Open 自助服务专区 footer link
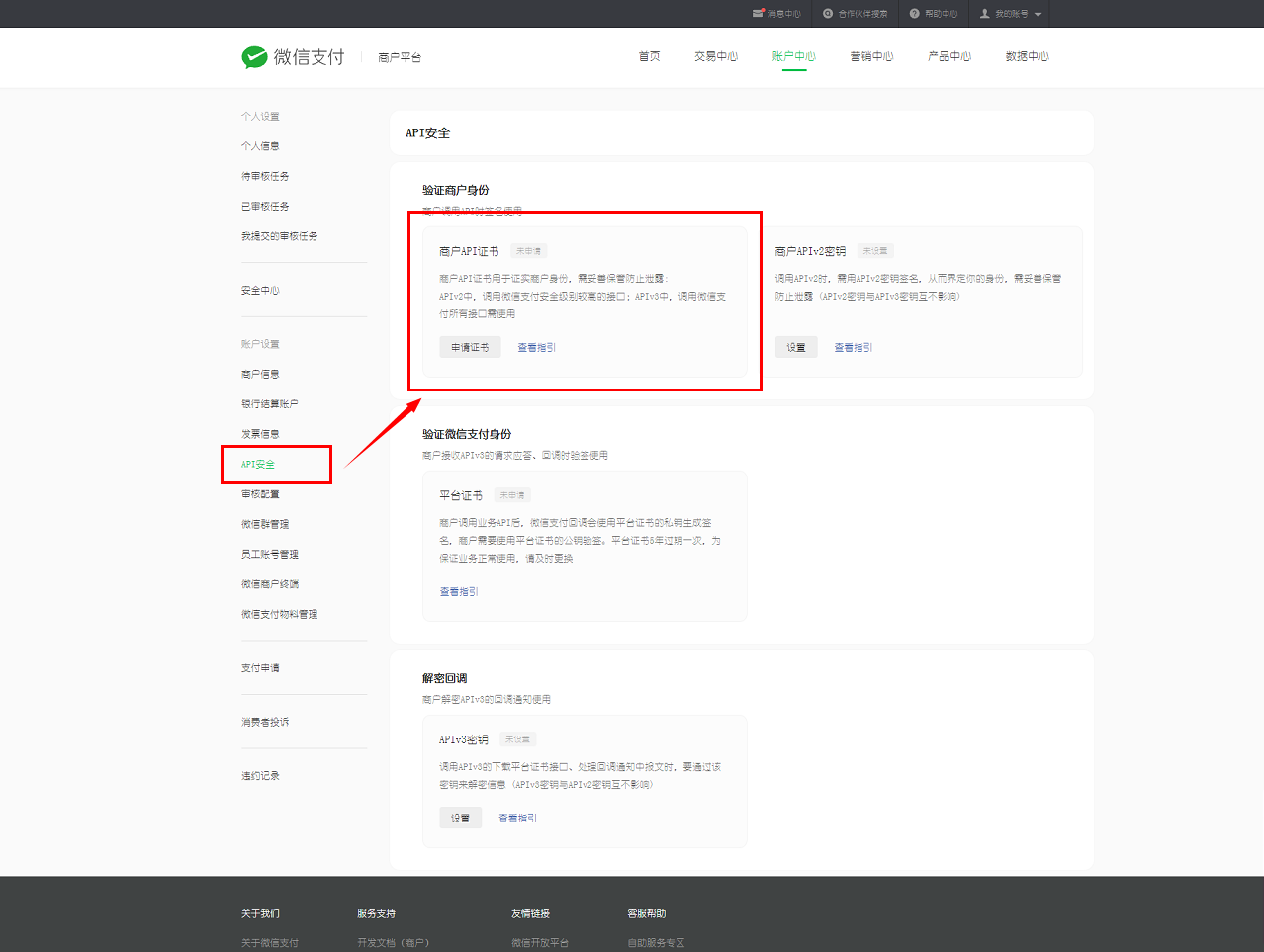Screen dimensions: 1264x952 pos(656,943)
